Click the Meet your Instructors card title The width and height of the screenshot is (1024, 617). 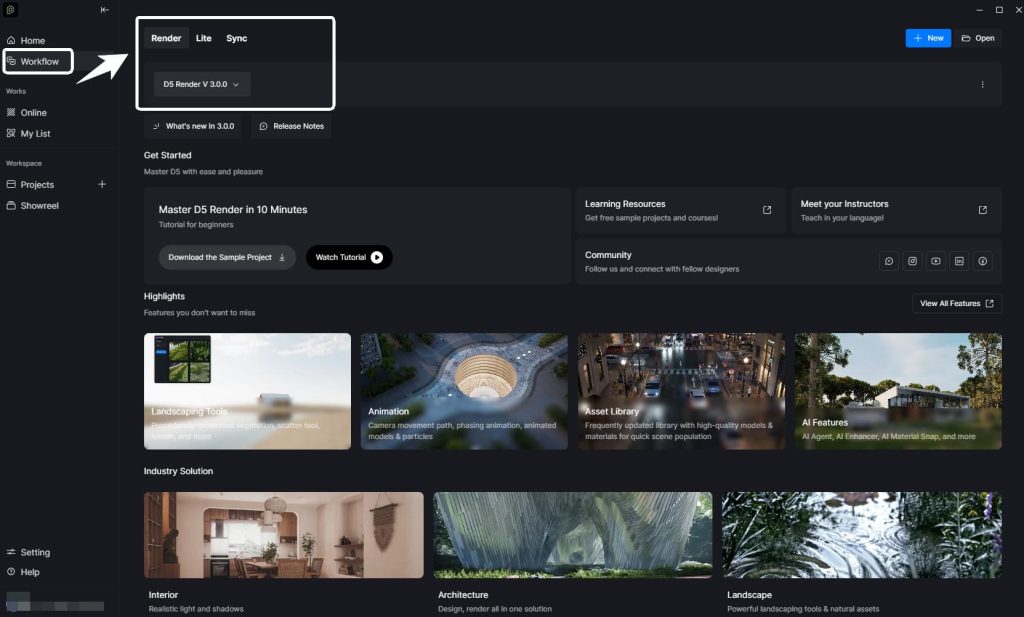844,204
